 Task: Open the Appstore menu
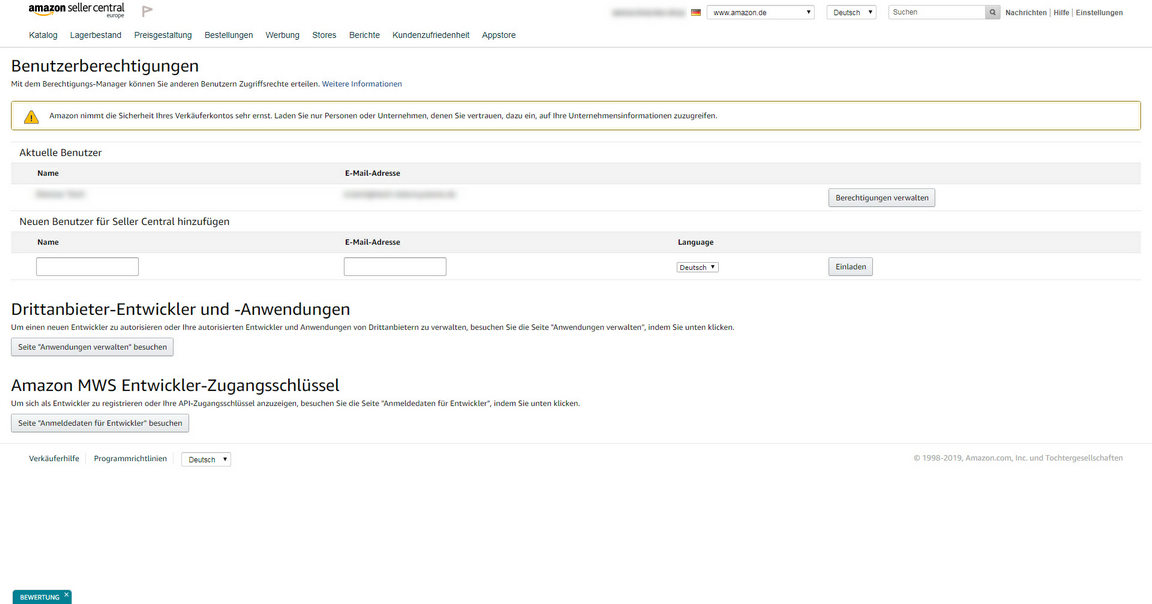click(499, 35)
